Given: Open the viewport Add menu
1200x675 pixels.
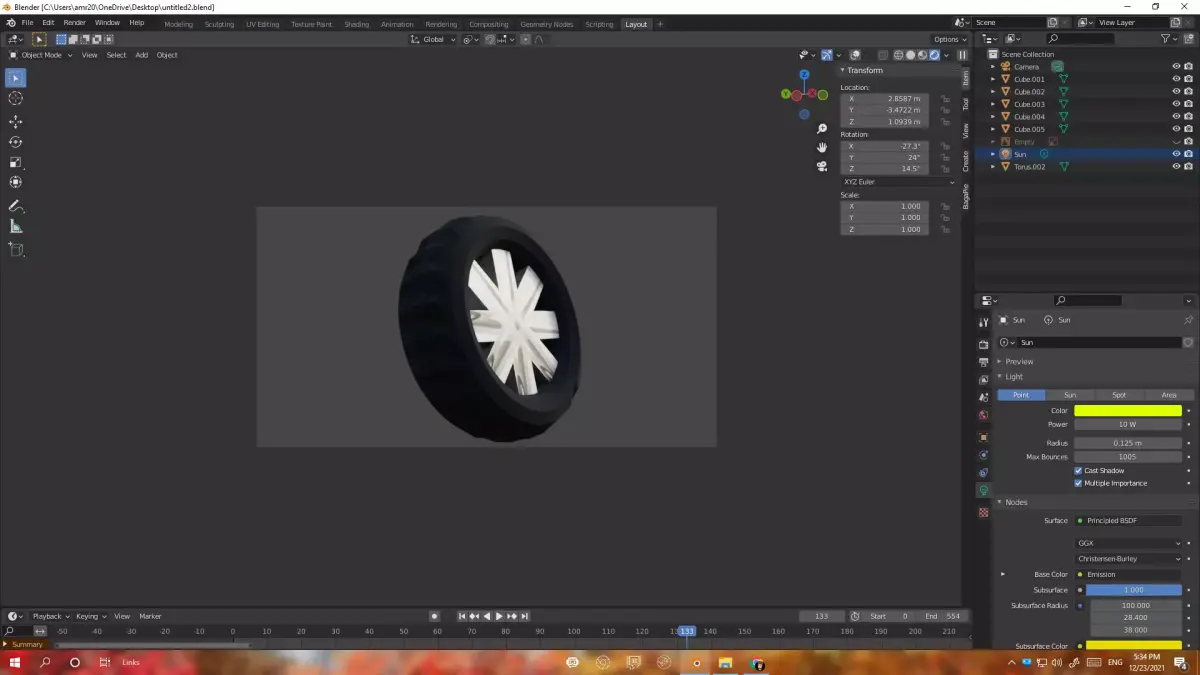Looking at the screenshot, I should [x=141, y=55].
